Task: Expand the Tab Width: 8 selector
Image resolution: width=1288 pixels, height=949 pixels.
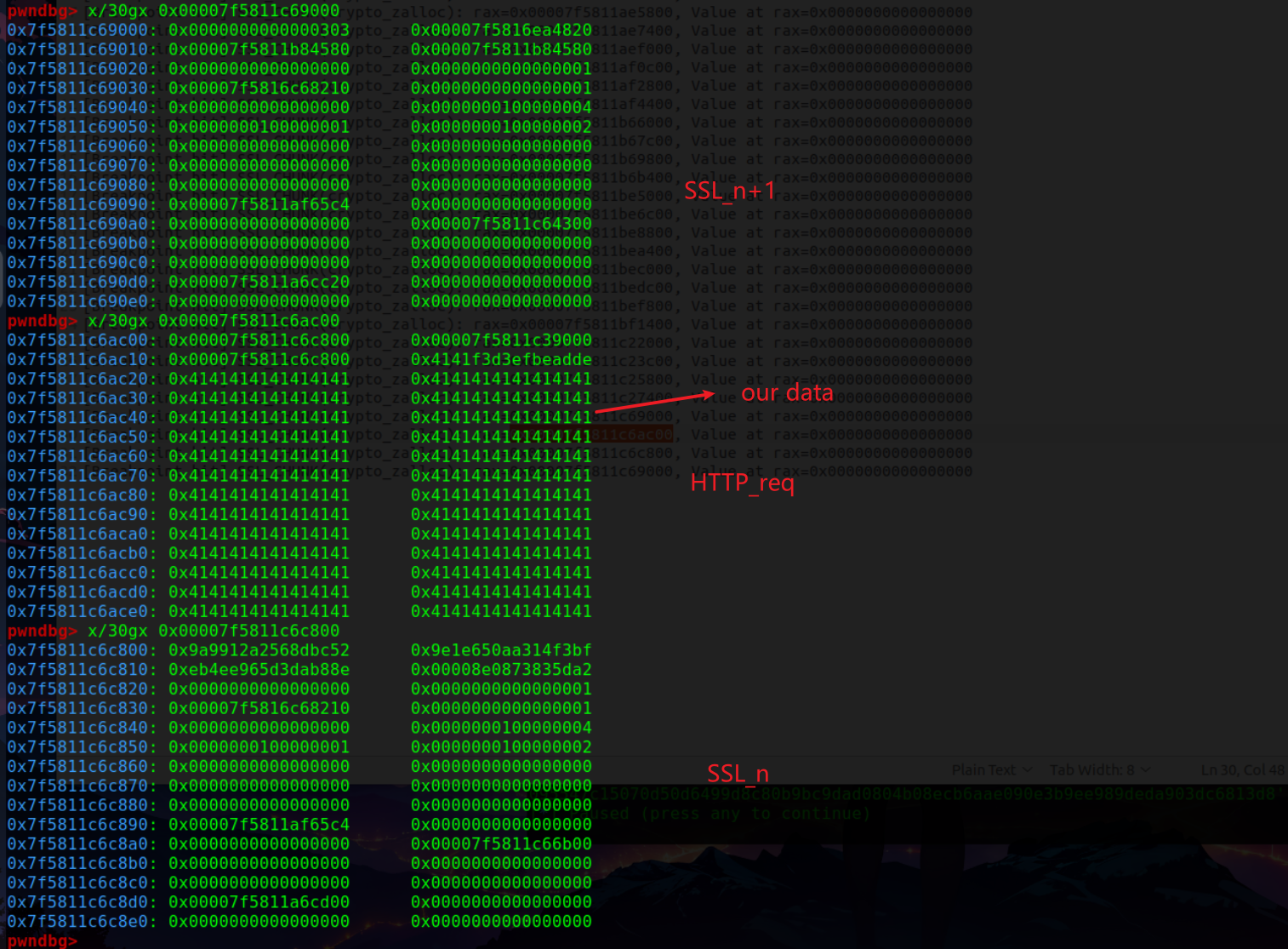Action: pos(1098,769)
